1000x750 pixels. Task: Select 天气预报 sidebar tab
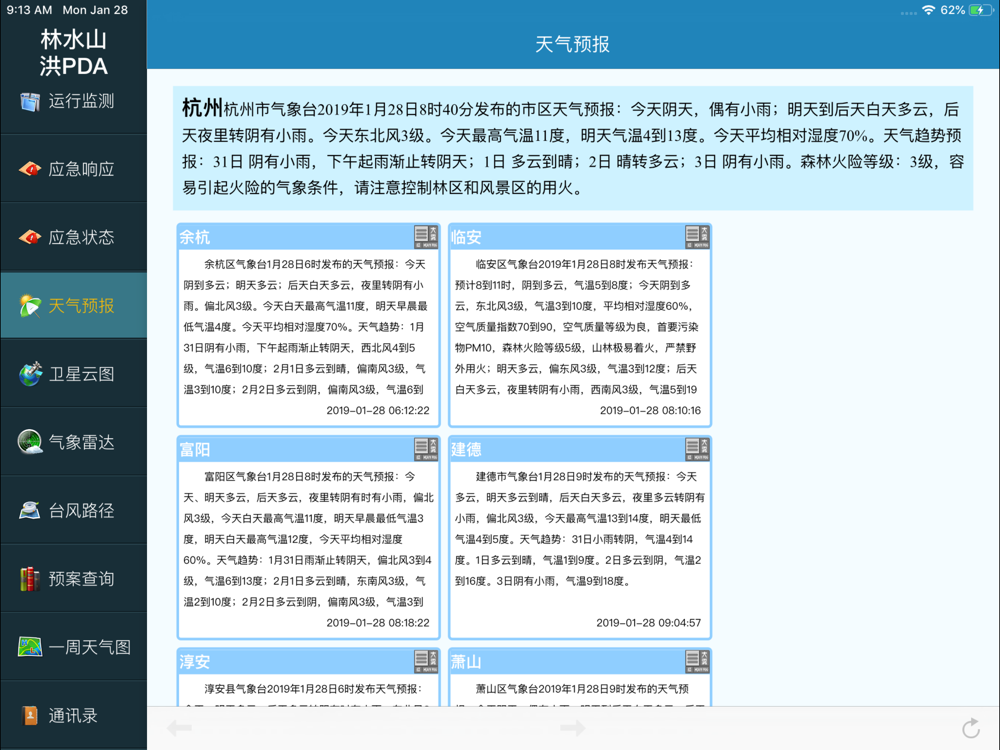73,305
